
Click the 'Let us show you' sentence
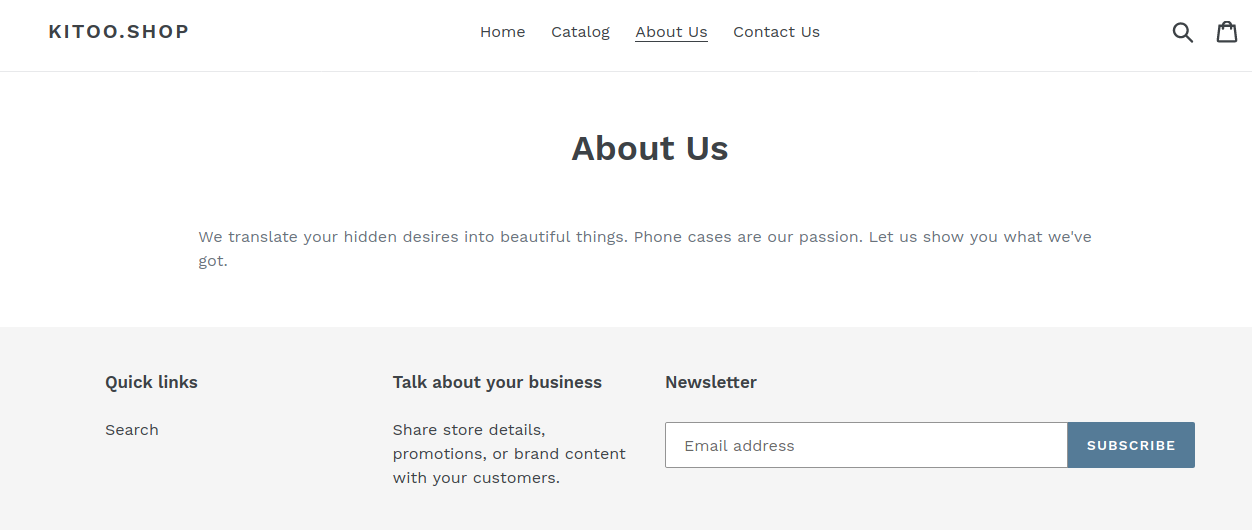[980, 237]
